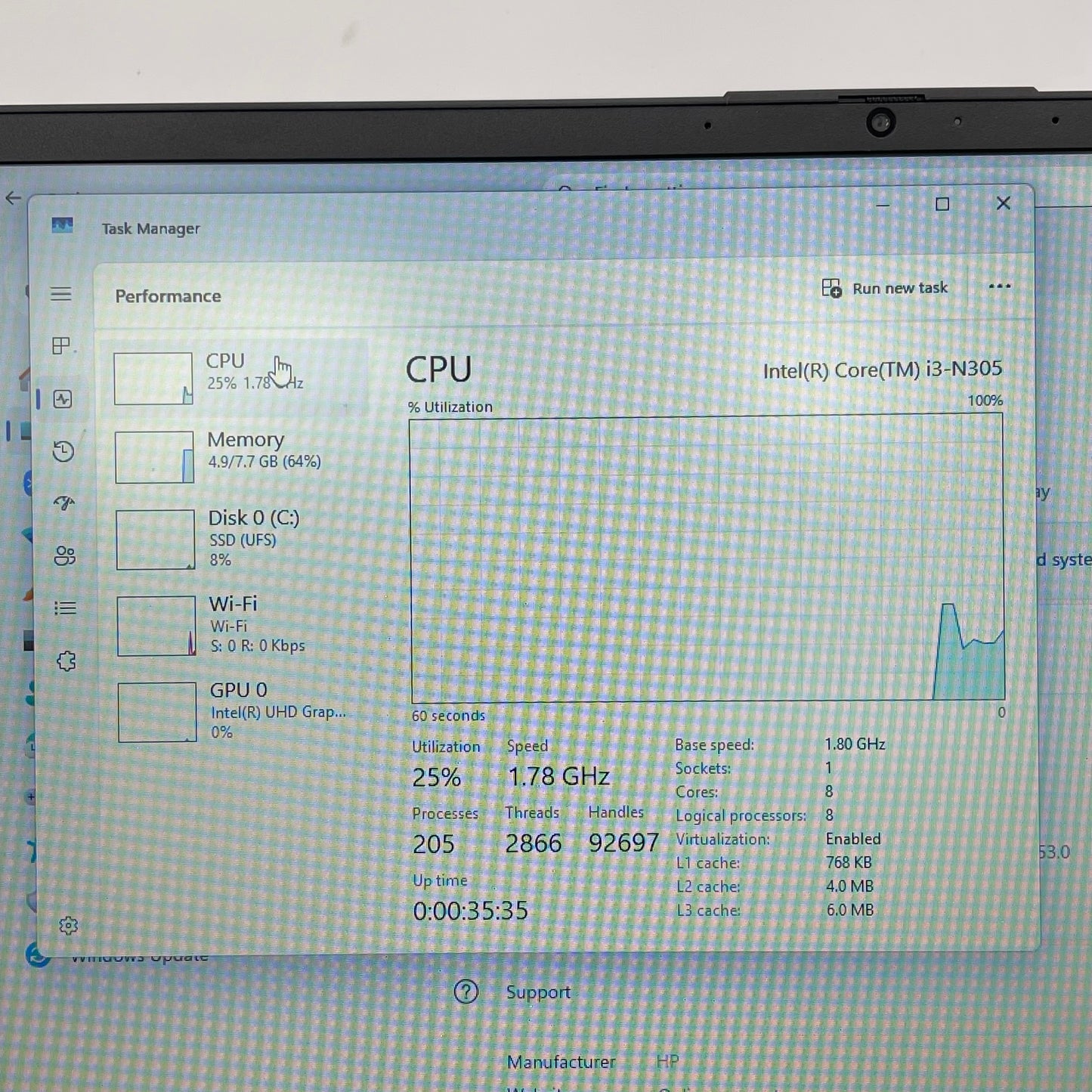This screenshot has height=1092, width=1092.
Task: Click the up time value 0:00:35:35
Action: (x=470, y=911)
